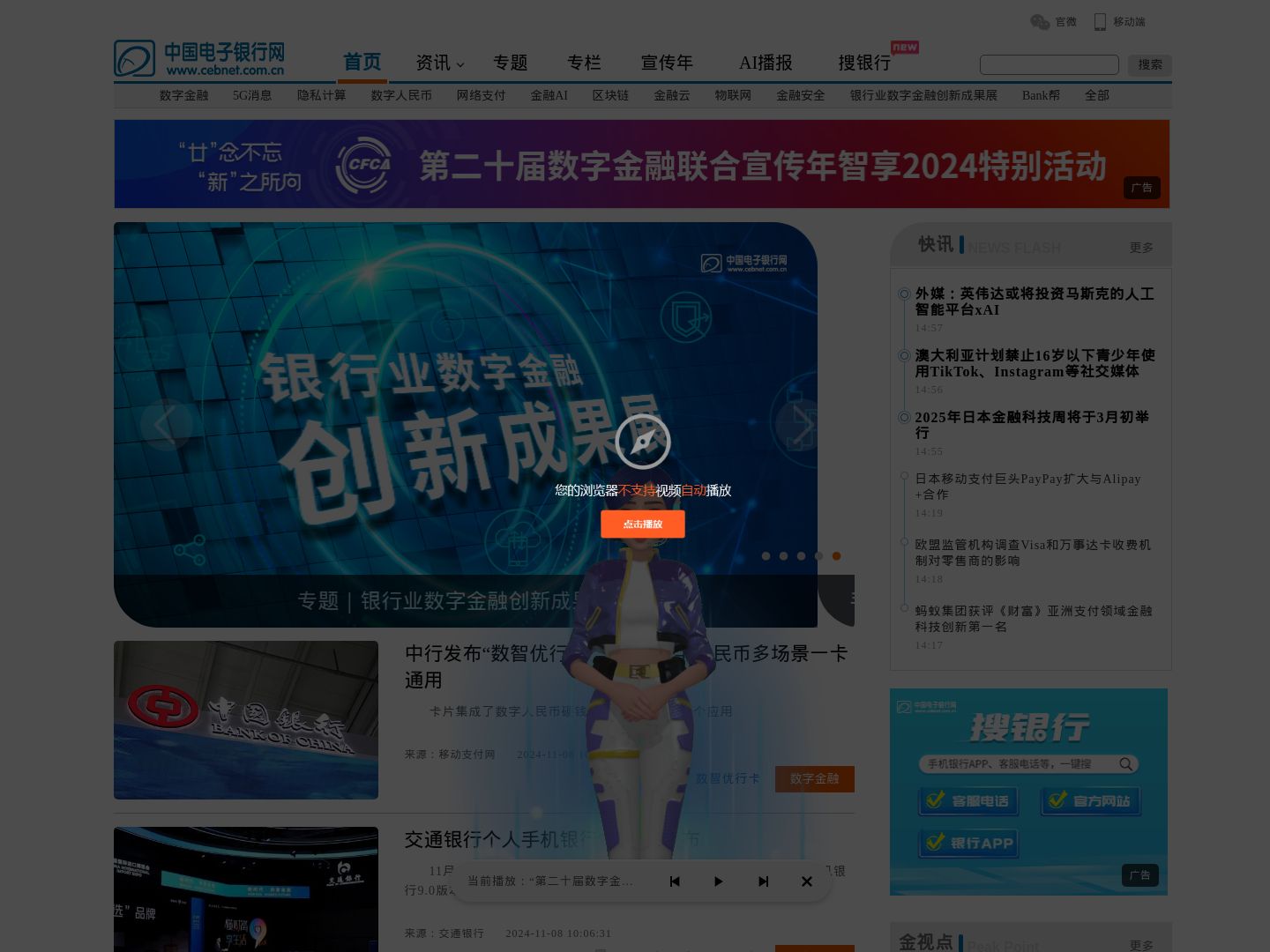
Task: Open 欧盟监管机构调查Visa news item
Action: (1033, 553)
